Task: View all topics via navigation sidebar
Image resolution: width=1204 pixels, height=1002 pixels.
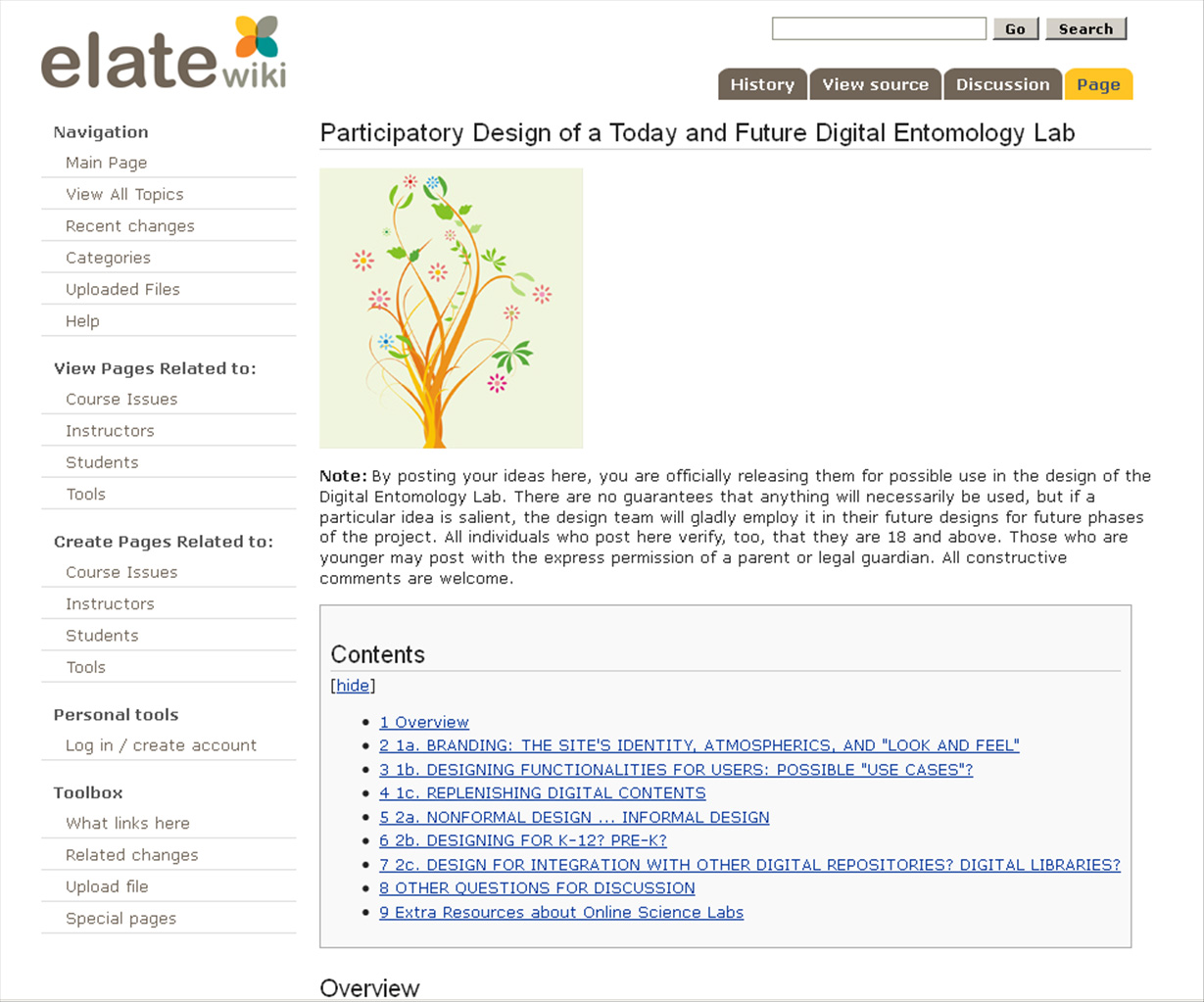Action: pos(124,194)
